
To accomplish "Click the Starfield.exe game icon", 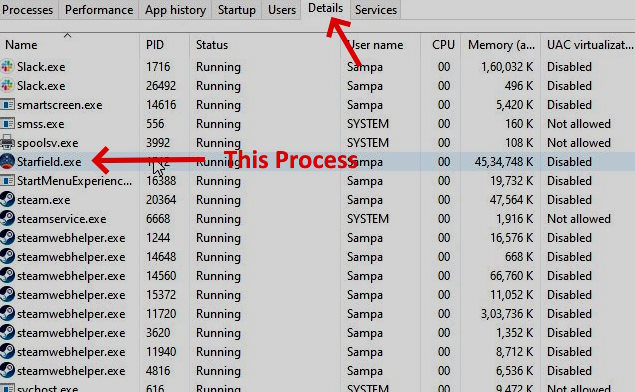I will point(7,162).
